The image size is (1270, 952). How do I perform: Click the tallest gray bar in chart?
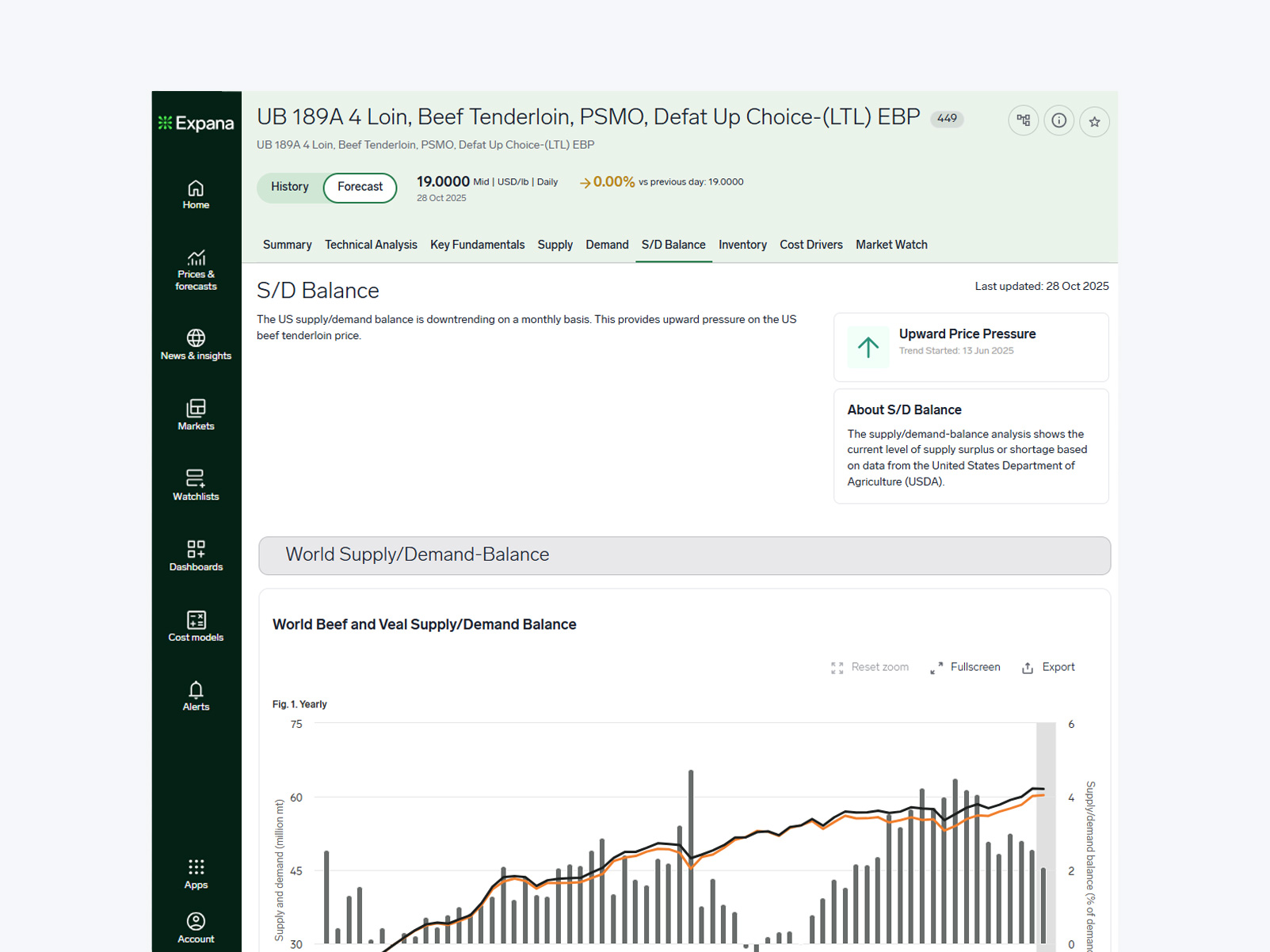pyautogui.click(x=691, y=855)
